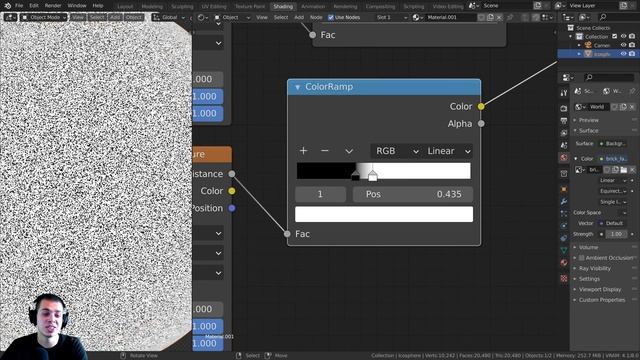
Task: Enable the Ambient Occlusion checkbox
Action: (x=582, y=258)
